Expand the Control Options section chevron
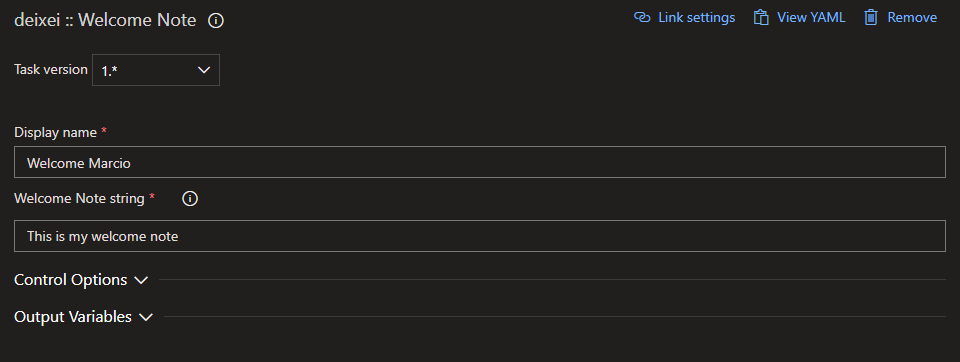The width and height of the screenshot is (960, 362). coord(141,280)
